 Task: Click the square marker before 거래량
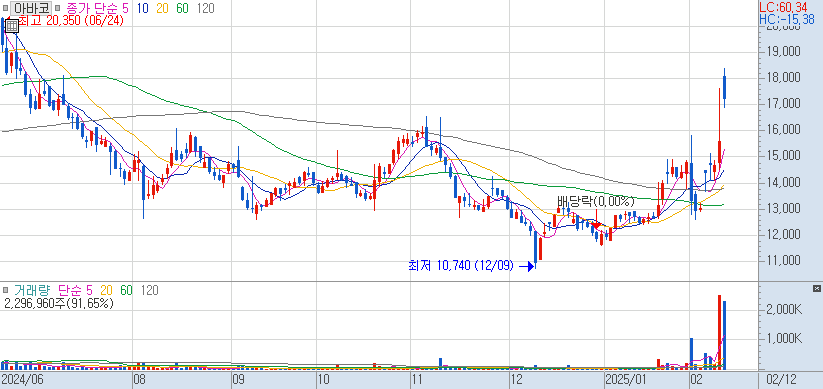click(6, 290)
